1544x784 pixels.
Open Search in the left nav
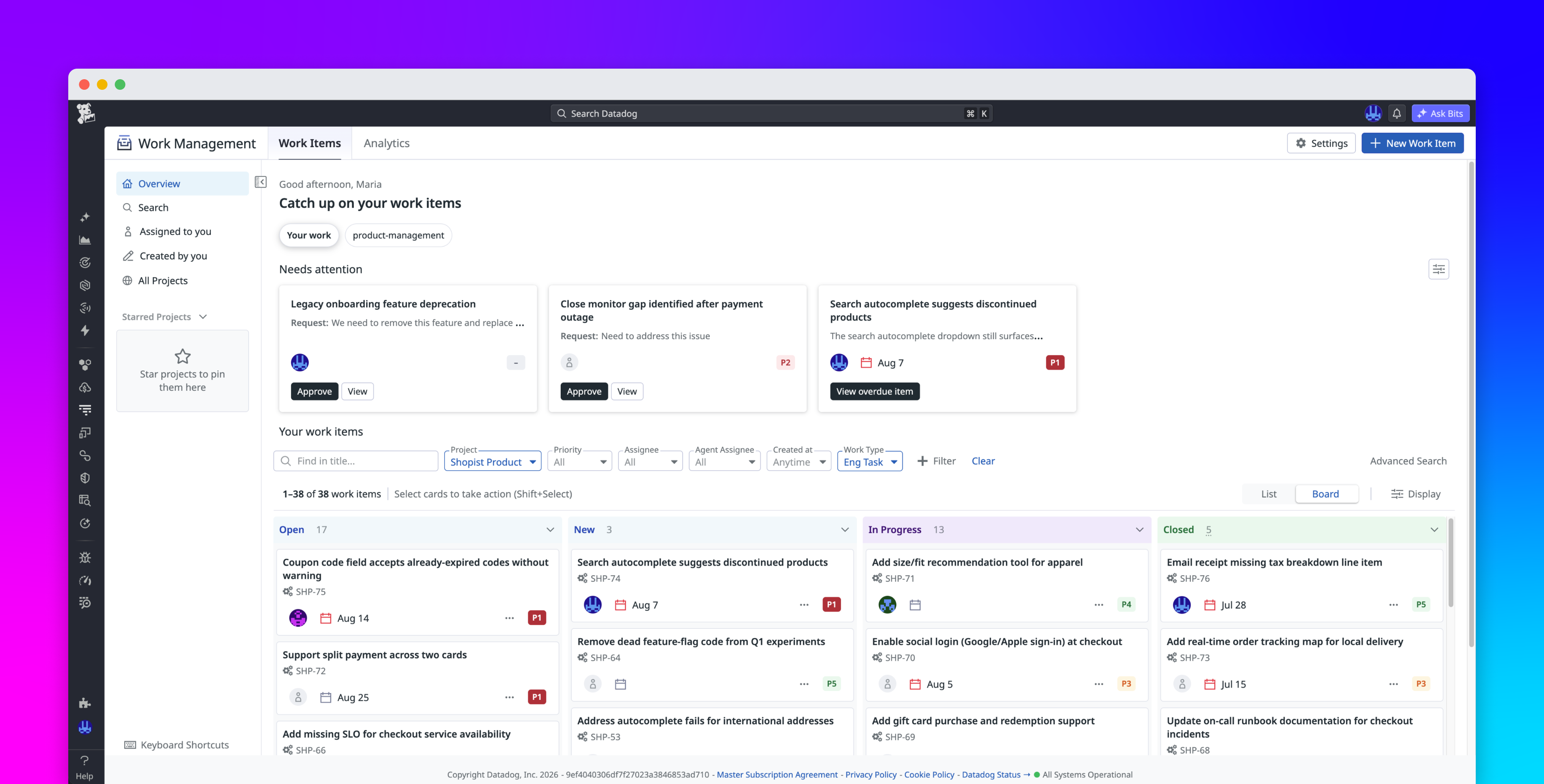coord(182,208)
